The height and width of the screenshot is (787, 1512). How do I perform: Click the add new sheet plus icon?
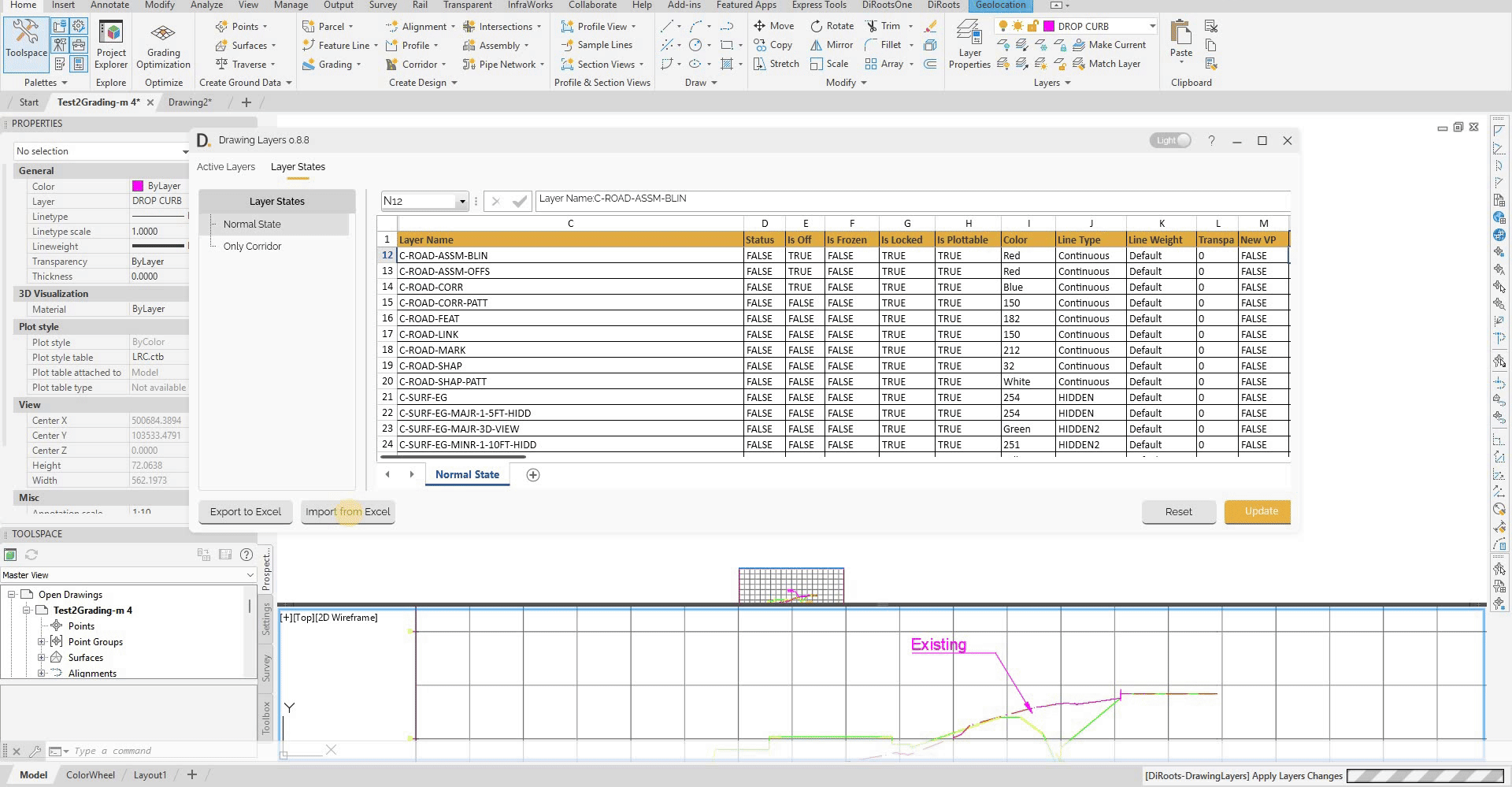533,475
